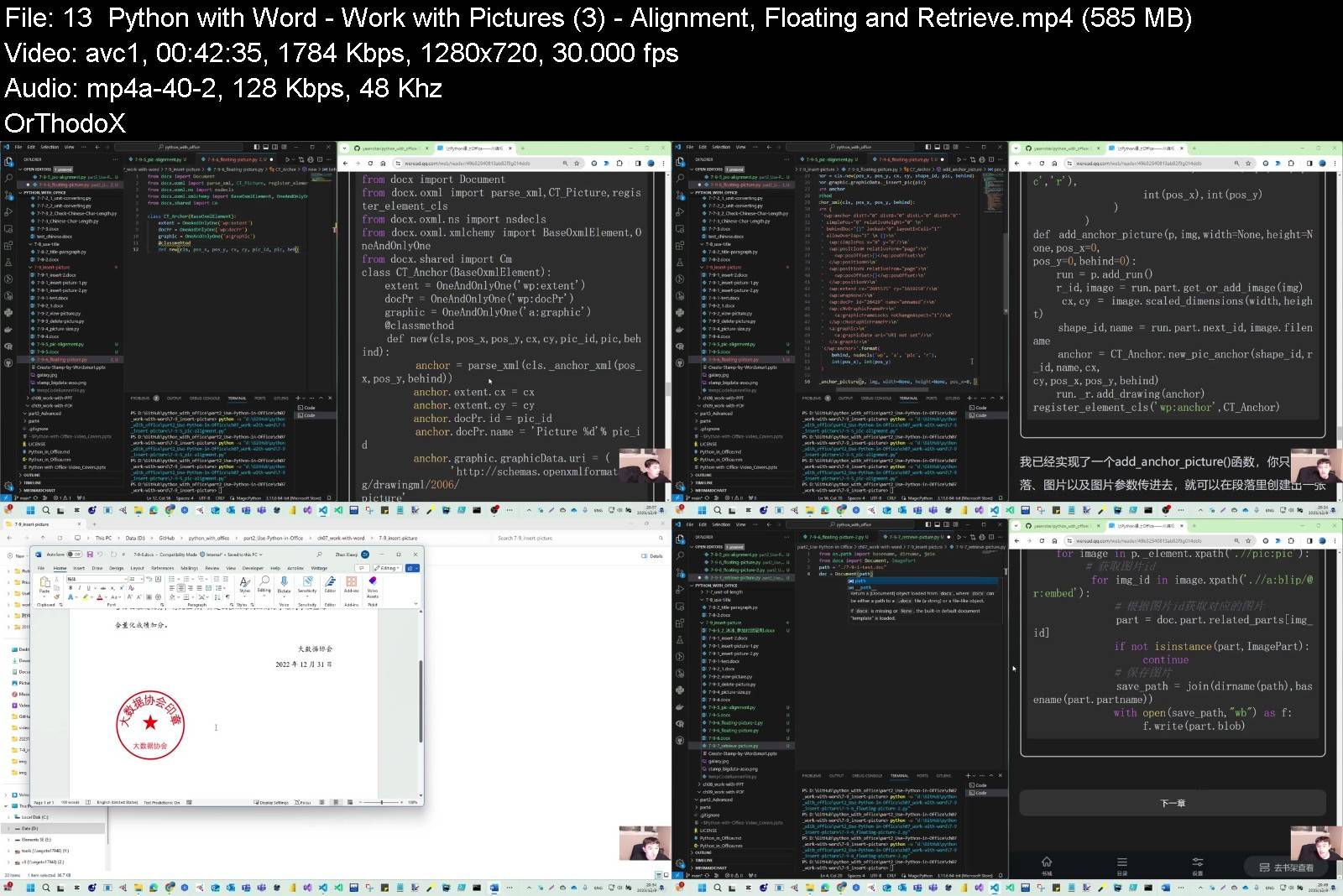Screen dimensions: 1343x896
Task: Toggle bottom panel layout in retrieve-picture VS Code
Action: (x=937, y=524)
